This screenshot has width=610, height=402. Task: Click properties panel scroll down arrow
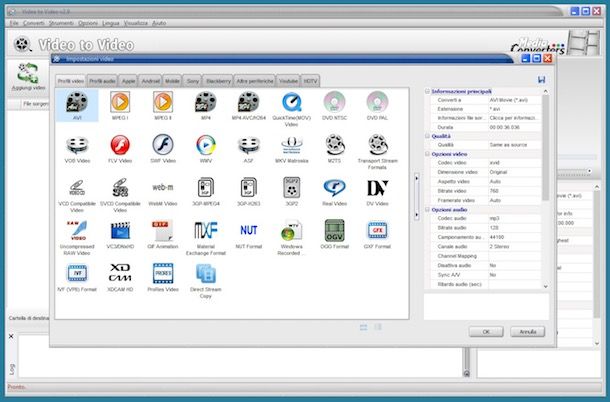pos(545,286)
